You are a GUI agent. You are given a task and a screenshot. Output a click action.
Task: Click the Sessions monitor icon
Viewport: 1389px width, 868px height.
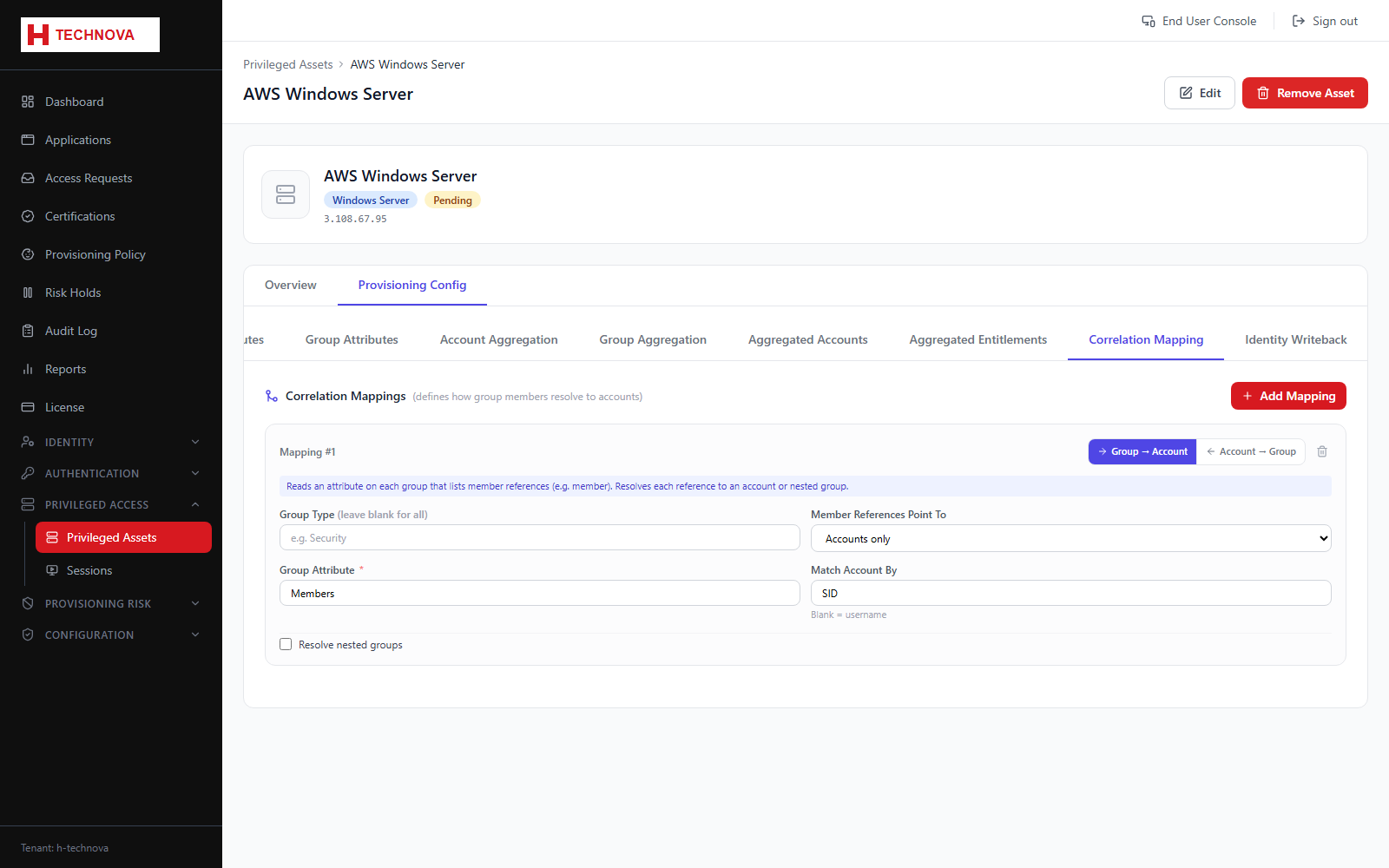(x=52, y=570)
